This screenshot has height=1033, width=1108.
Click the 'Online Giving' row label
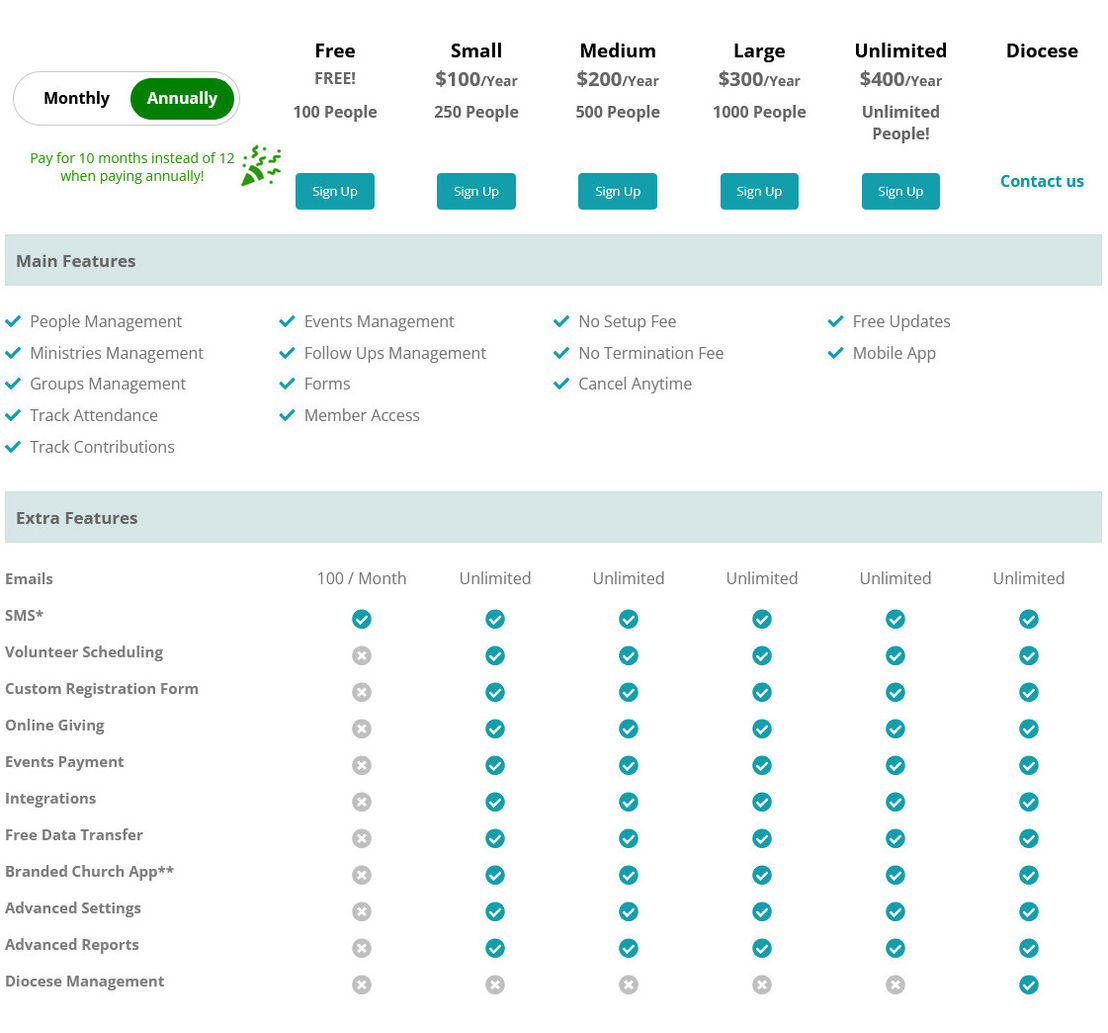click(54, 726)
